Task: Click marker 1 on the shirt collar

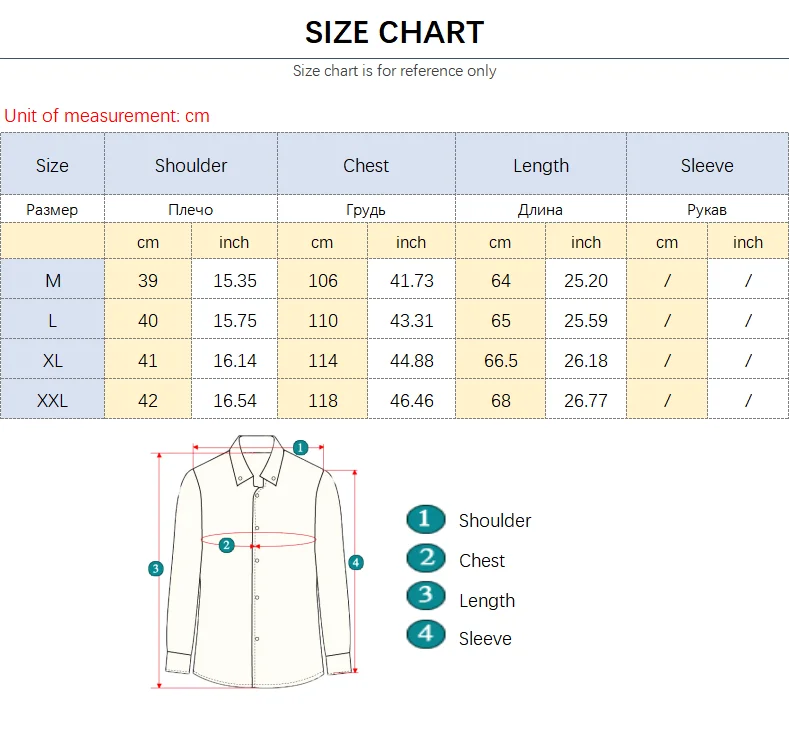Action: (x=300, y=448)
